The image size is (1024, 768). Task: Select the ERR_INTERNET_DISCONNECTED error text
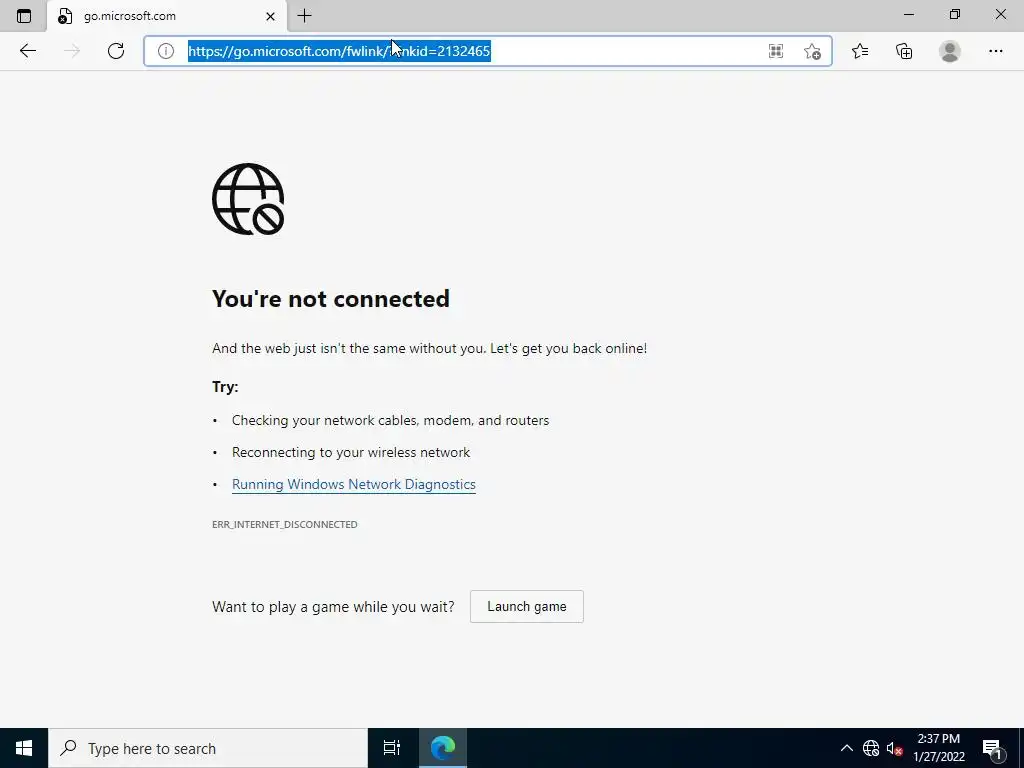pyautogui.click(x=285, y=524)
